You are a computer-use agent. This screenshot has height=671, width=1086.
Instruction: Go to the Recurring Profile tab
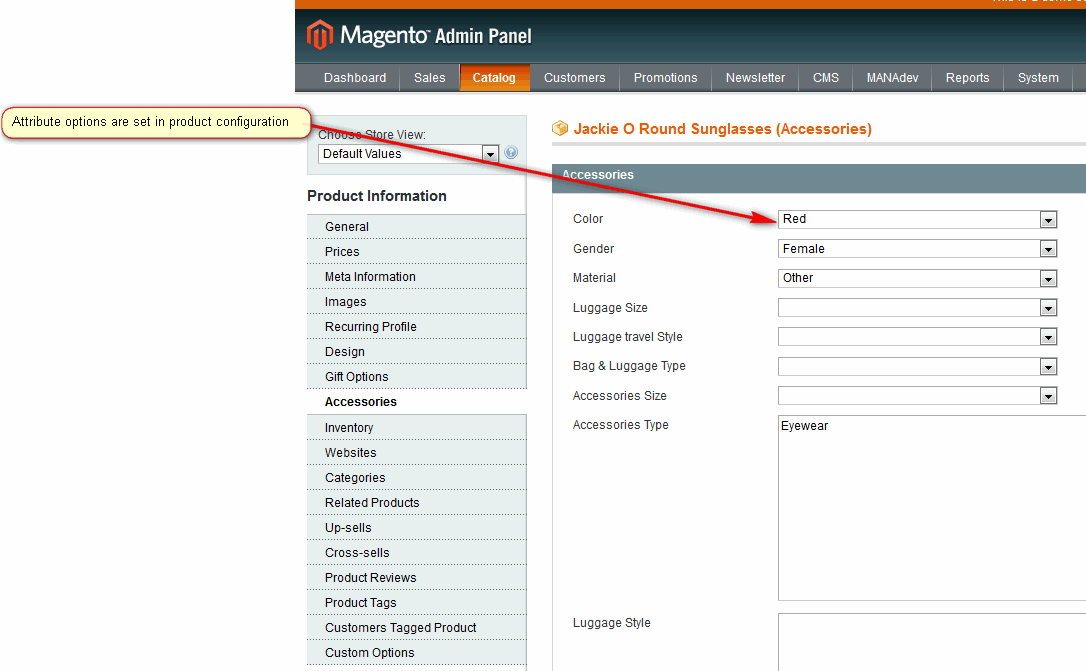pos(416,327)
